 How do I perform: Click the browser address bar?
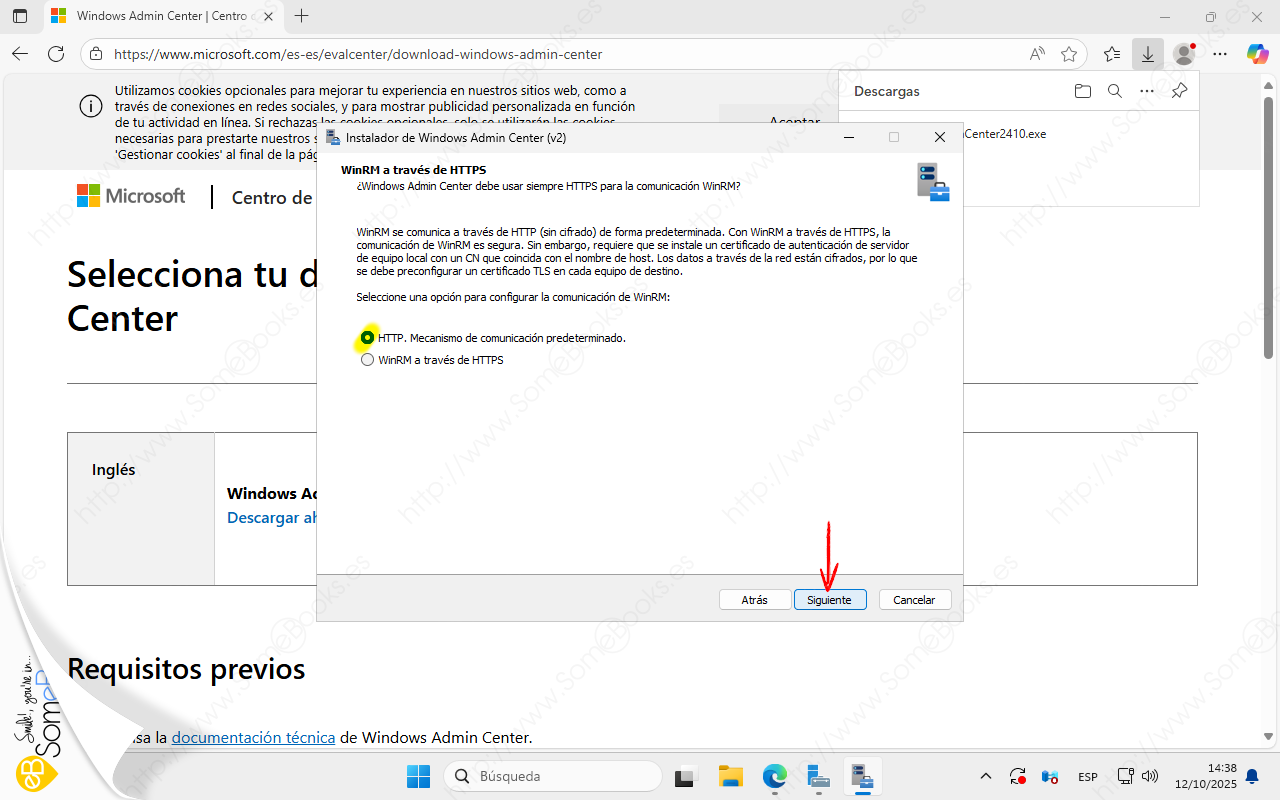pos(560,54)
